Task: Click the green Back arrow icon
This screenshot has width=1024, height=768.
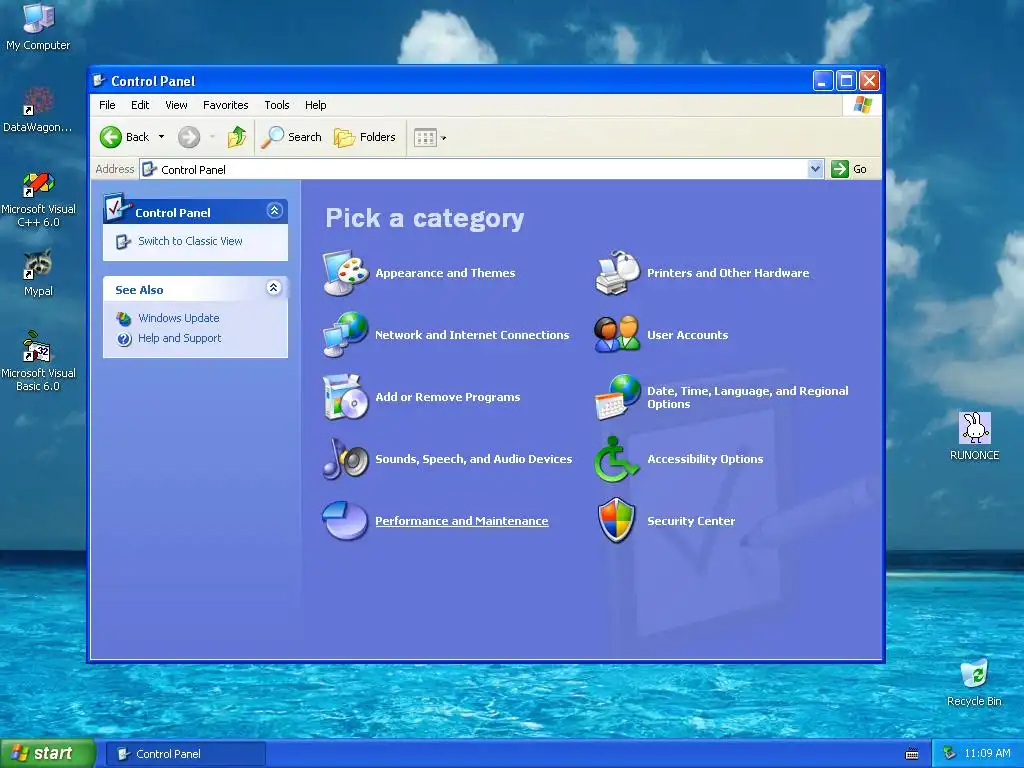Action: [x=110, y=137]
